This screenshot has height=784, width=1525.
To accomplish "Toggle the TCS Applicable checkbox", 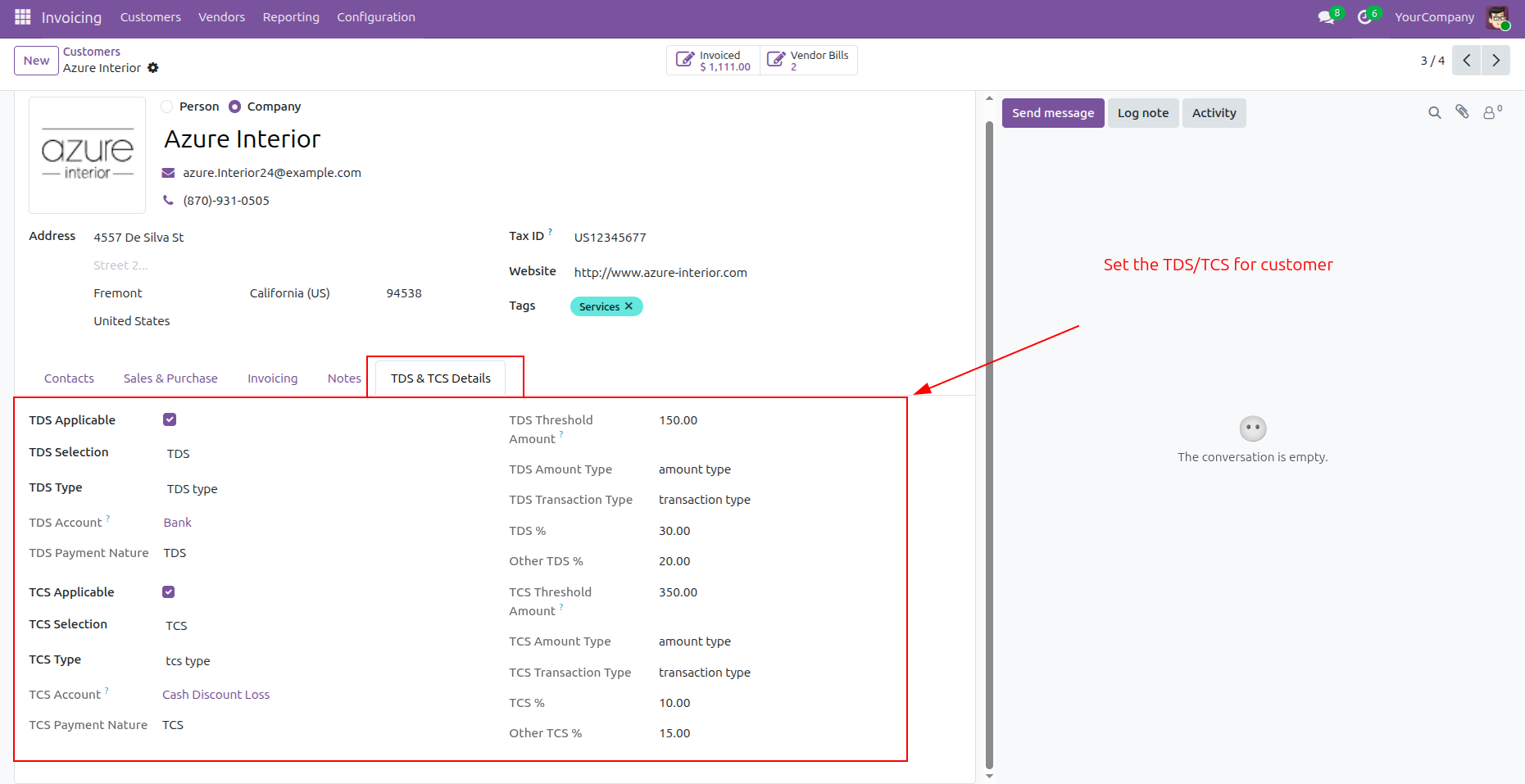I will [169, 591].
